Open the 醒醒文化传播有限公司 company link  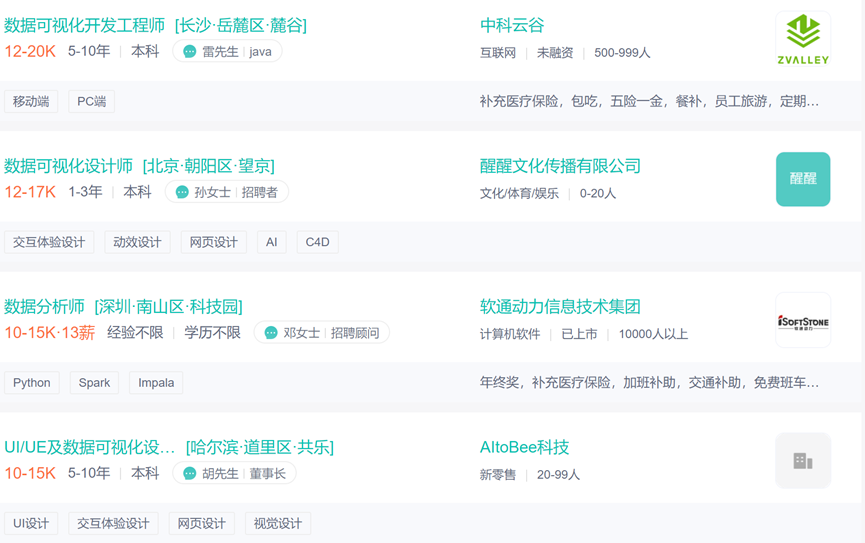click(x=560, y=166)
